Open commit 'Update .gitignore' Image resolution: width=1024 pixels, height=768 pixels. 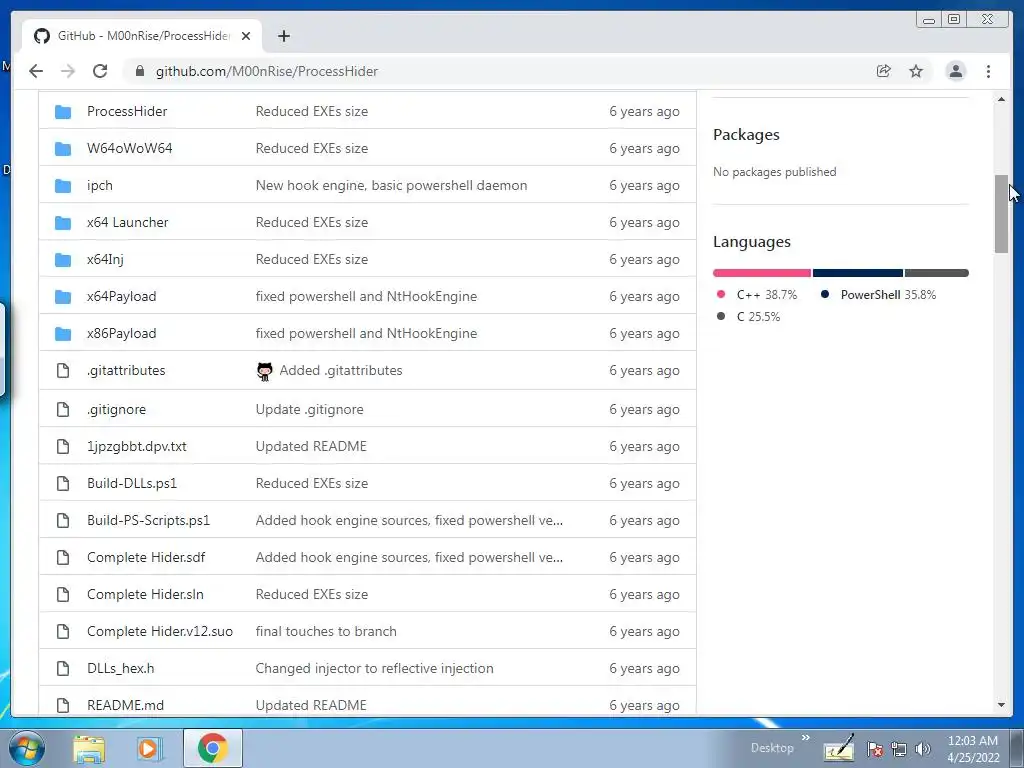point(310,409)
